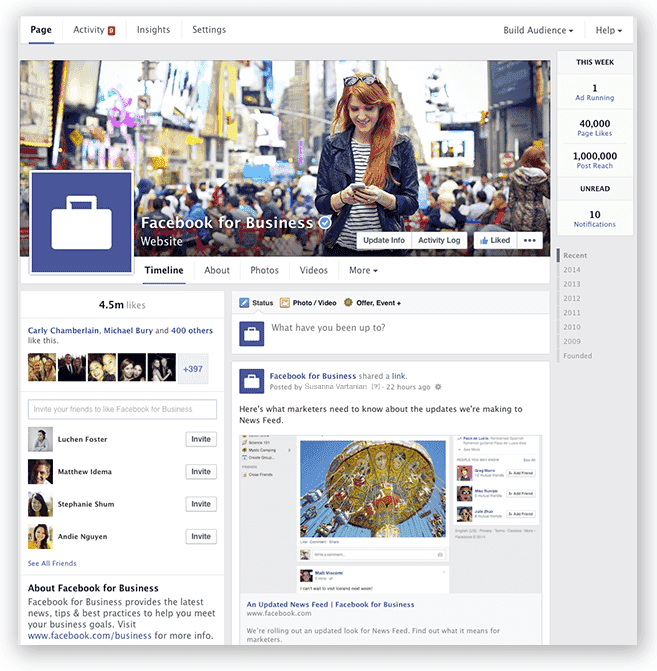Open the www.facebook.com/business link
Image resolution: width=657 pixels, height=671 pixels.
click(x=89, y=635)
